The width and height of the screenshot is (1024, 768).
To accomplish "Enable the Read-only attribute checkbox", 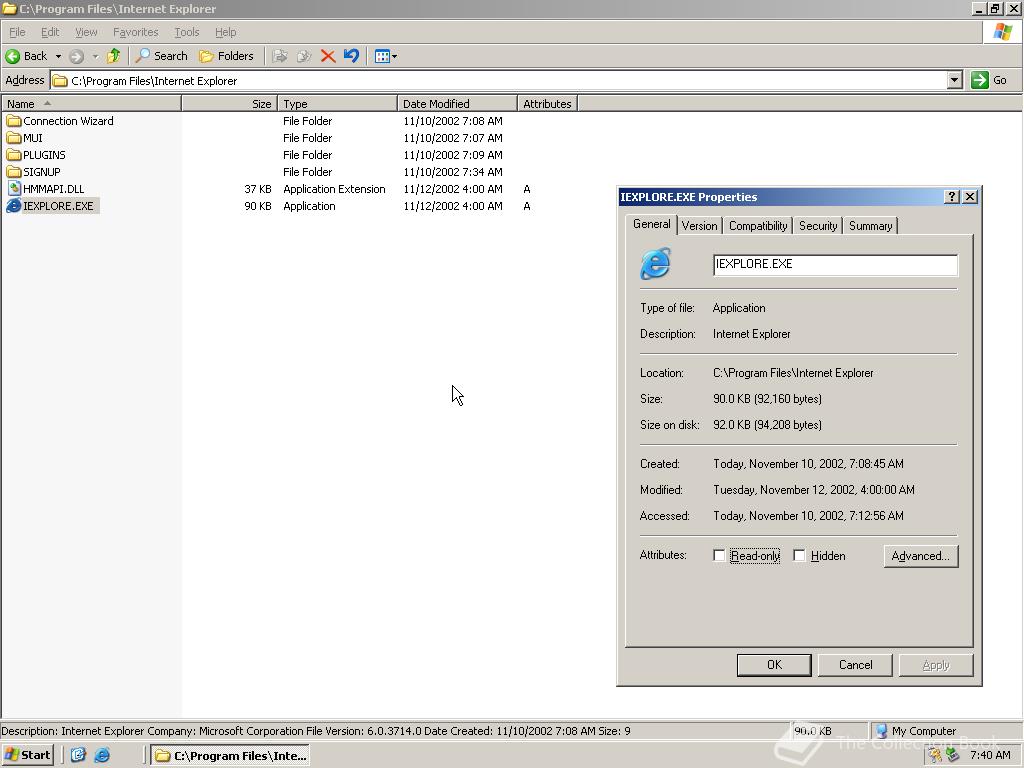I will pos(719,556).
